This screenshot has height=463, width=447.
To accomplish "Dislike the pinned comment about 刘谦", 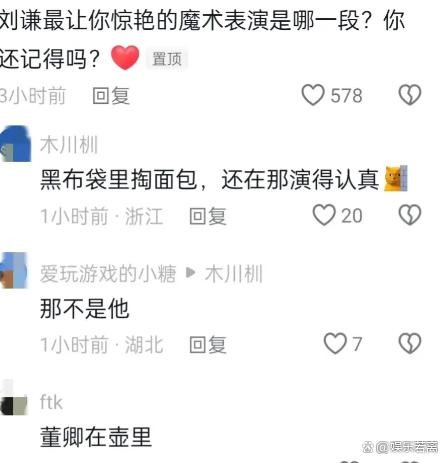I will pyautogui.click(x=410, y=95).
